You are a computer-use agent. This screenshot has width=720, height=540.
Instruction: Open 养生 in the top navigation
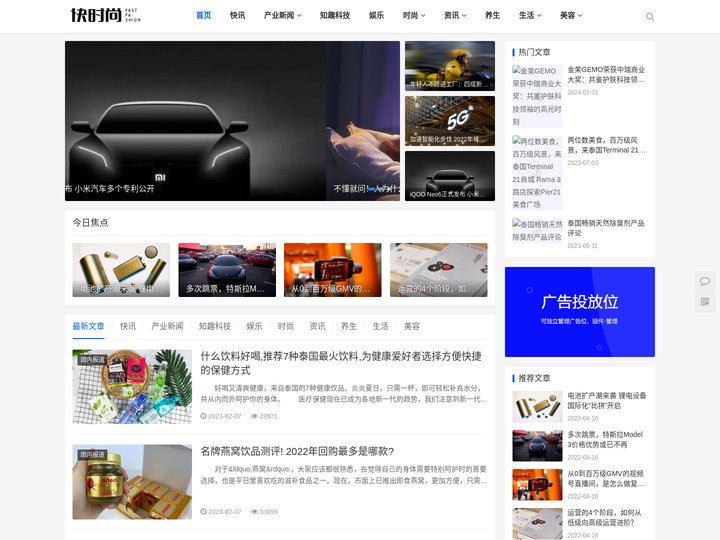point(492,15)
